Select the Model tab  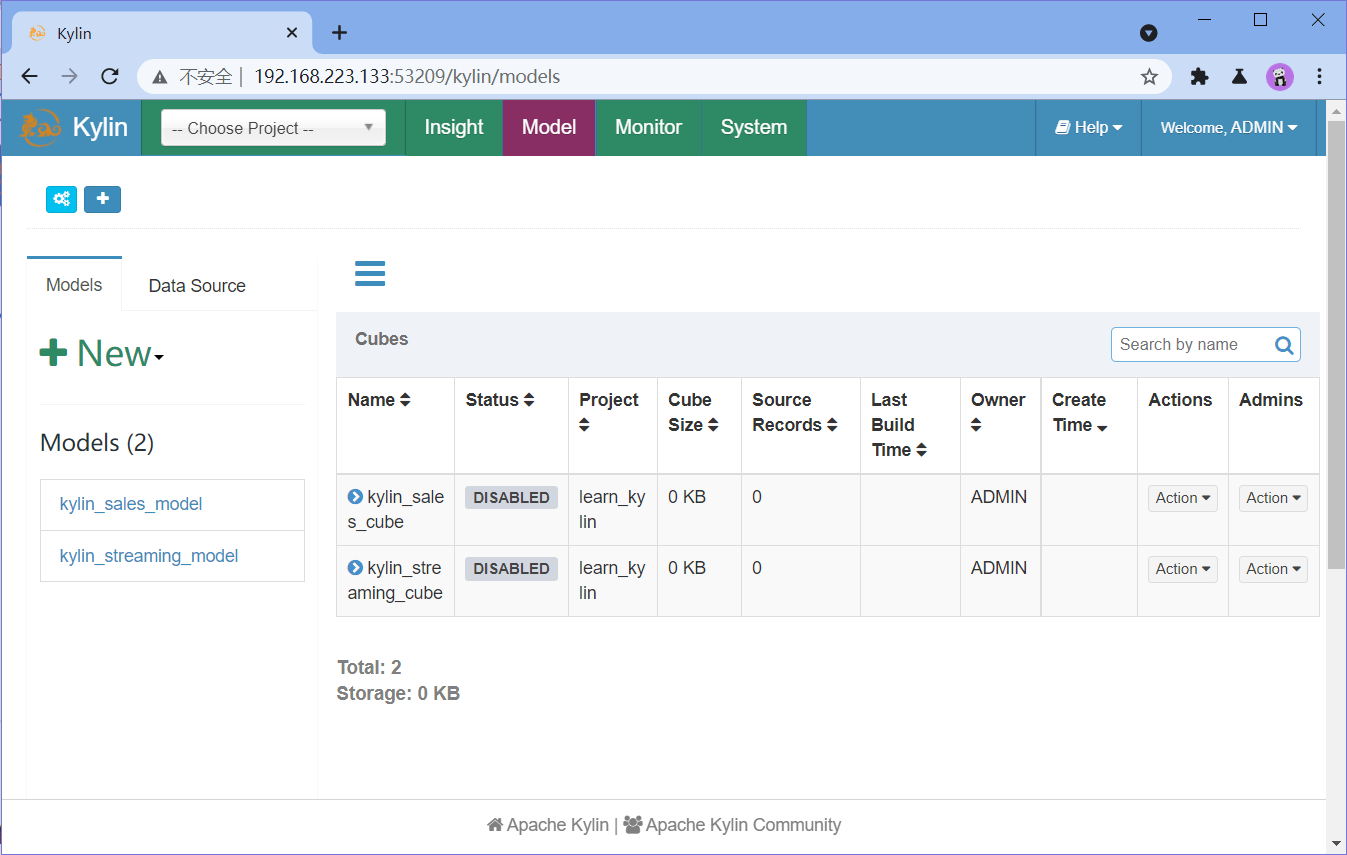click(549, 127)
